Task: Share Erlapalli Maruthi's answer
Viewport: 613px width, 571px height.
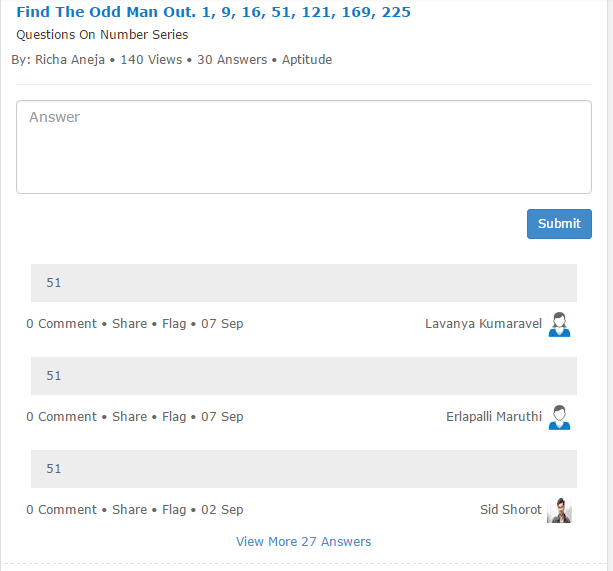Action: tap(129, 417)
